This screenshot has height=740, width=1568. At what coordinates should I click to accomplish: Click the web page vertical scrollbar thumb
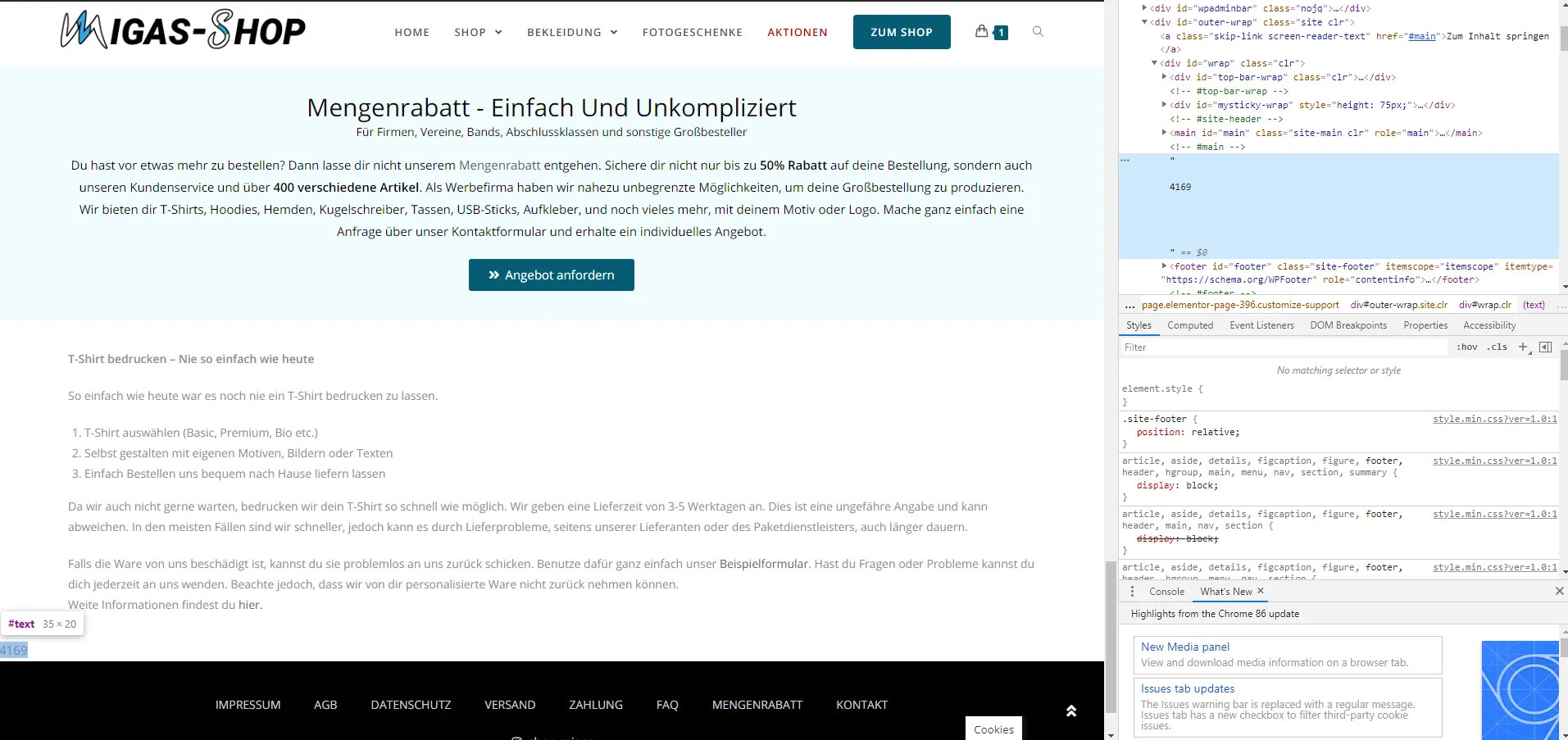pyautogui.click(x=1111, y=637)
